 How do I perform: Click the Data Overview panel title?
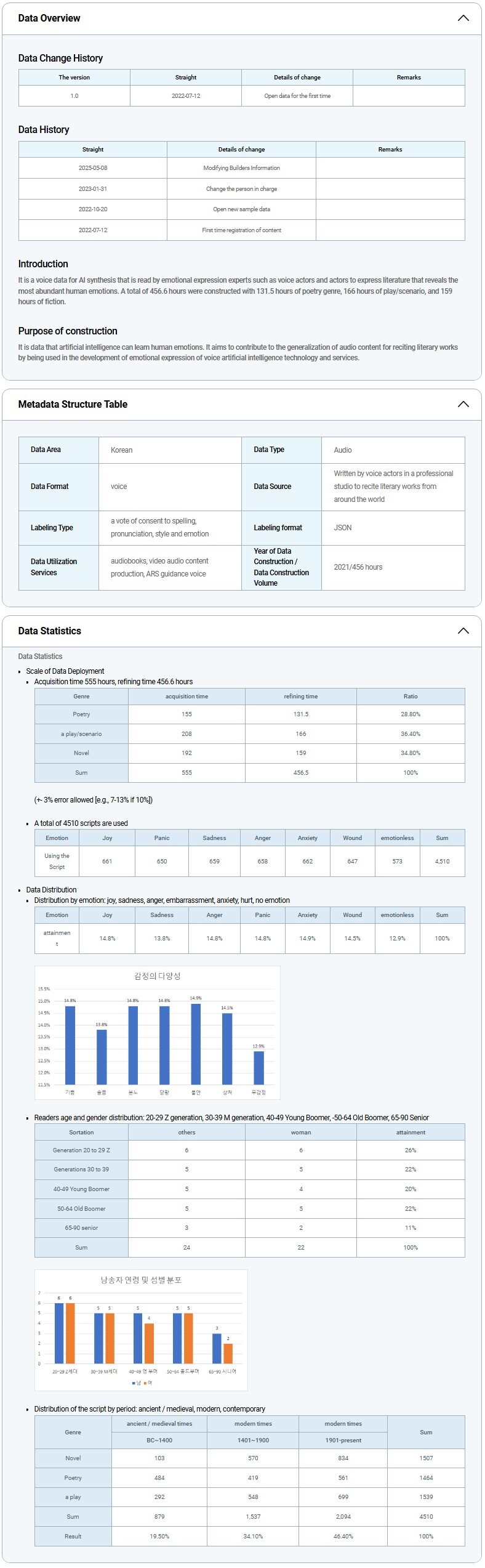point(49,18)
